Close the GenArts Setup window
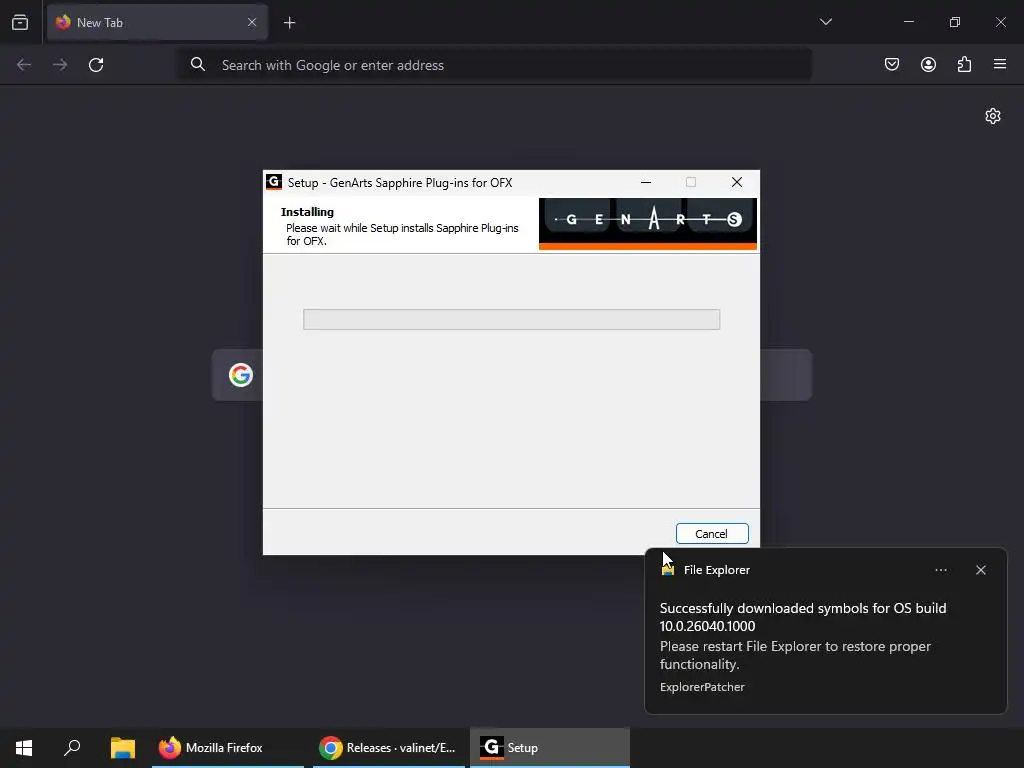1024x768 pixels. click(x=737, y=182)
